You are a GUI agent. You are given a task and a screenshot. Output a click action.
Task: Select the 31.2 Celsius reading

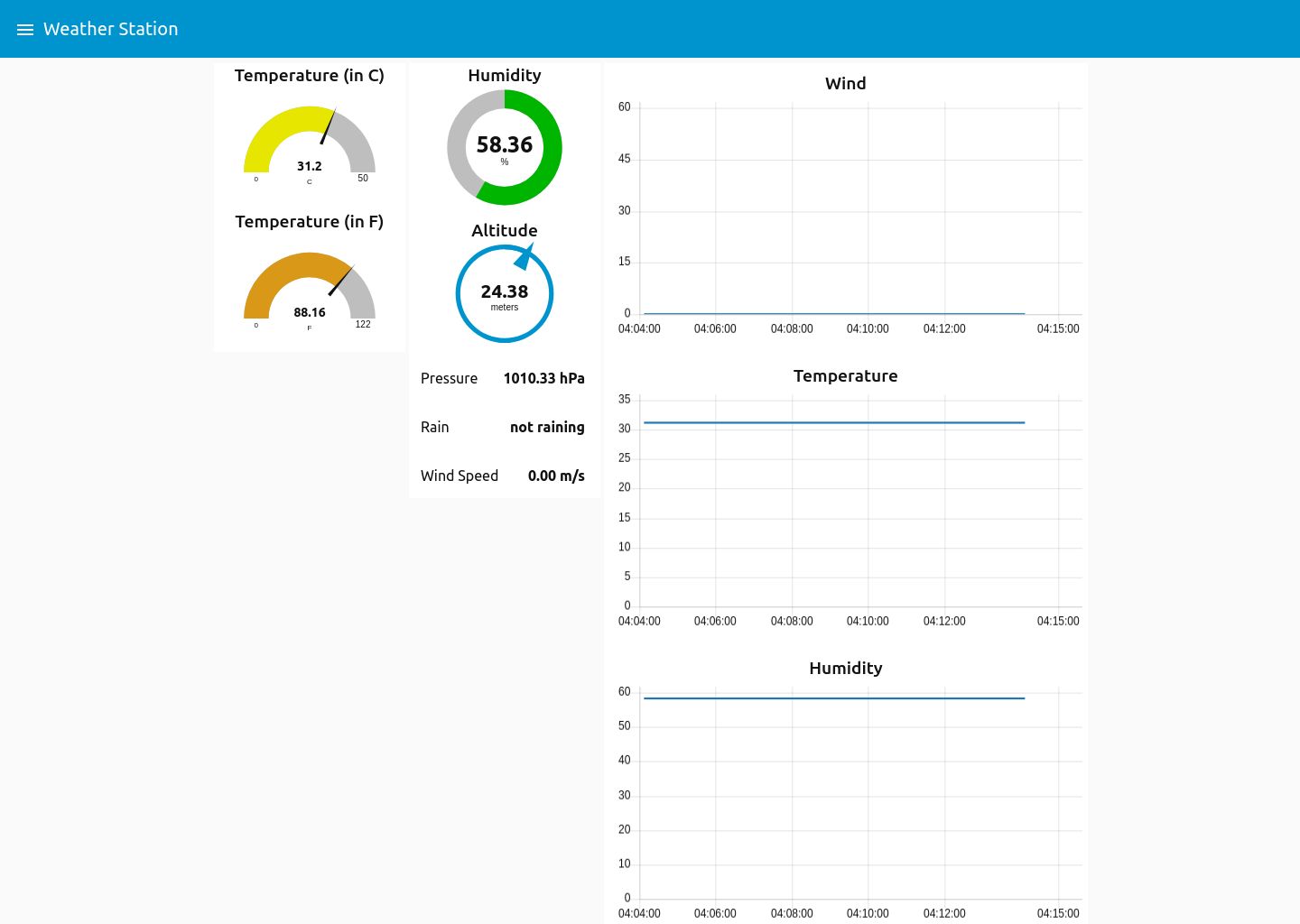coord(310,166)
